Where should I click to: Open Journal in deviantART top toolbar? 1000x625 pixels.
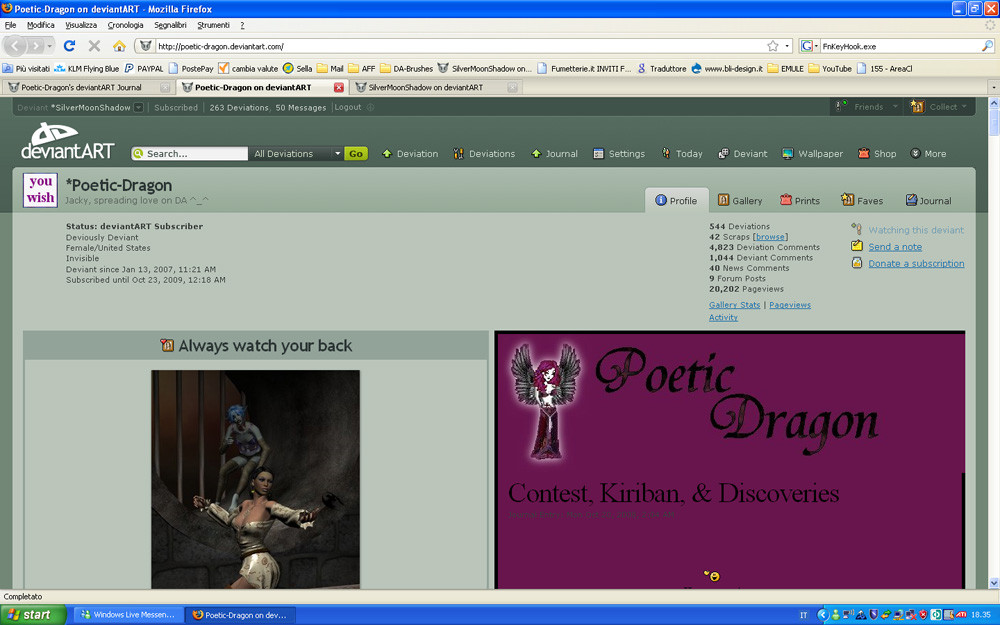[554, 154]
